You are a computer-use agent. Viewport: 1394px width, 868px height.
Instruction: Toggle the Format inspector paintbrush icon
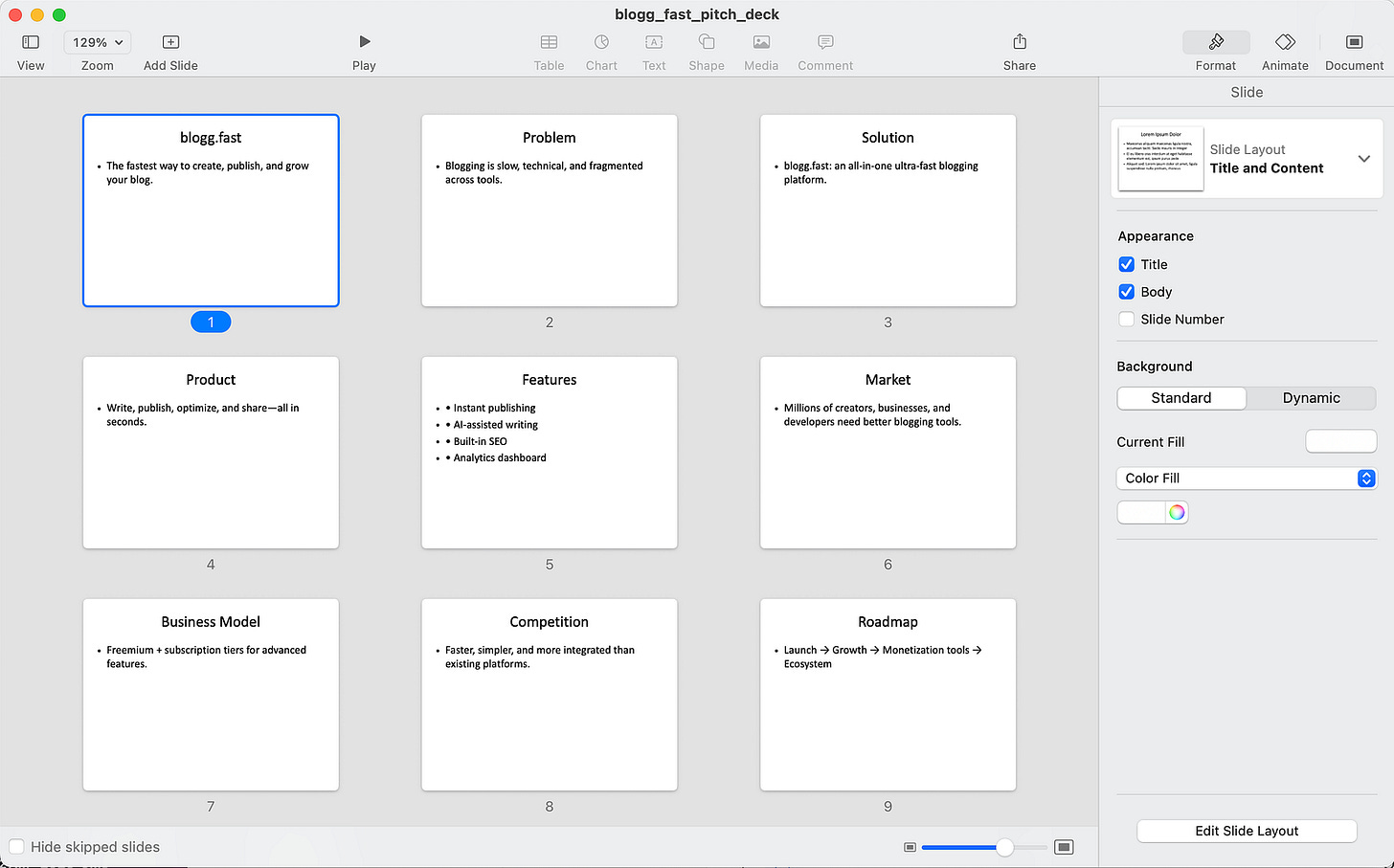1216,42
